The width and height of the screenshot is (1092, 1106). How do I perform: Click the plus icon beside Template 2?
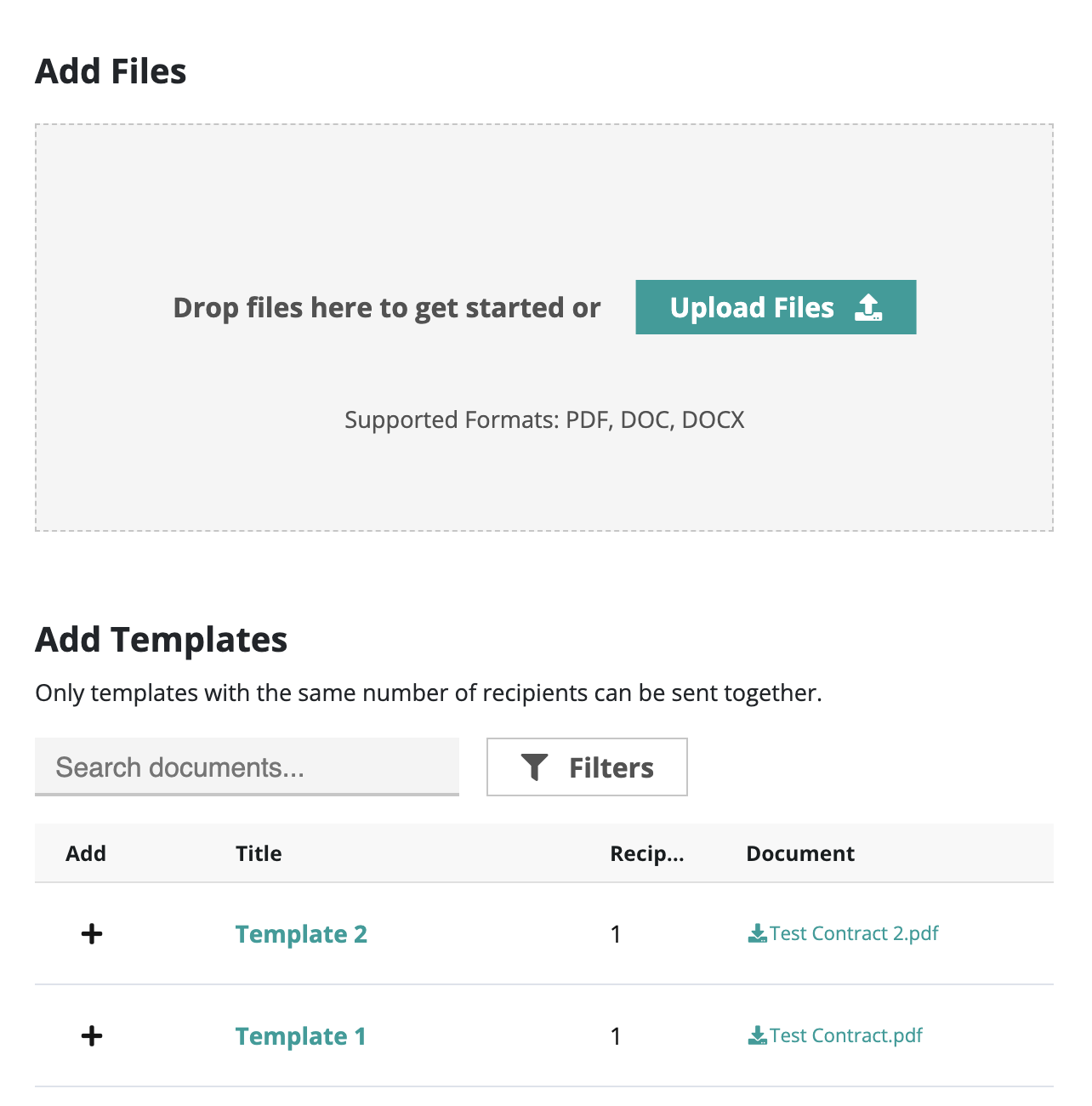(x=91, y=933)
